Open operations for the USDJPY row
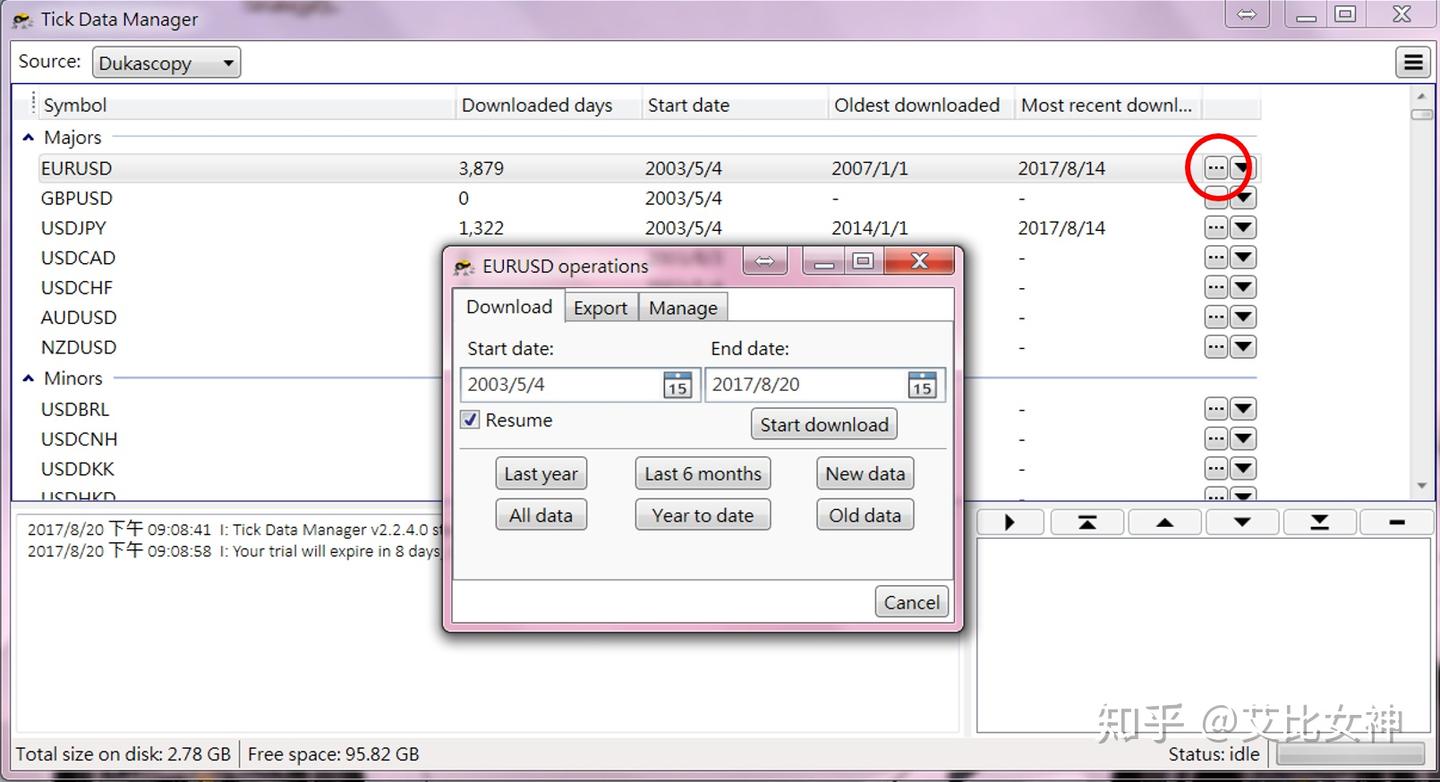The image size is (1440, 782). (1216, 228)
